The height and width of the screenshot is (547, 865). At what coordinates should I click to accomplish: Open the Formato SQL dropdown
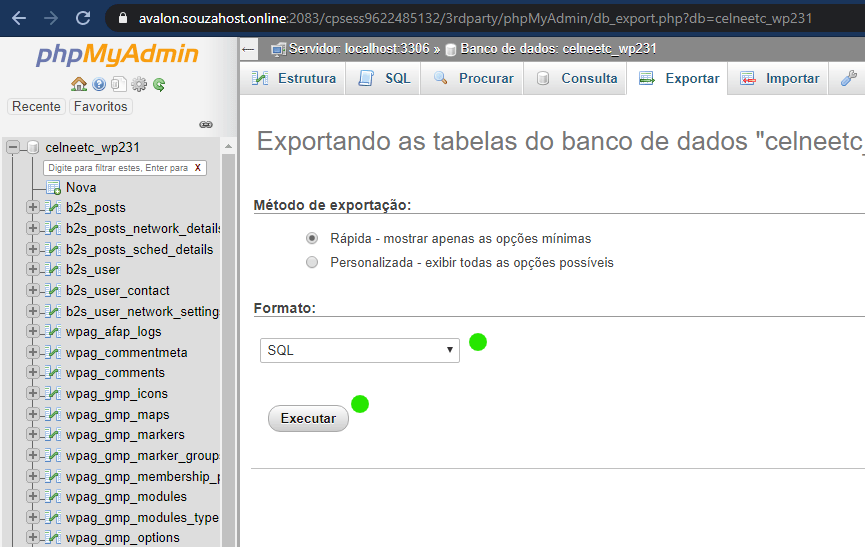coord(360,350)
